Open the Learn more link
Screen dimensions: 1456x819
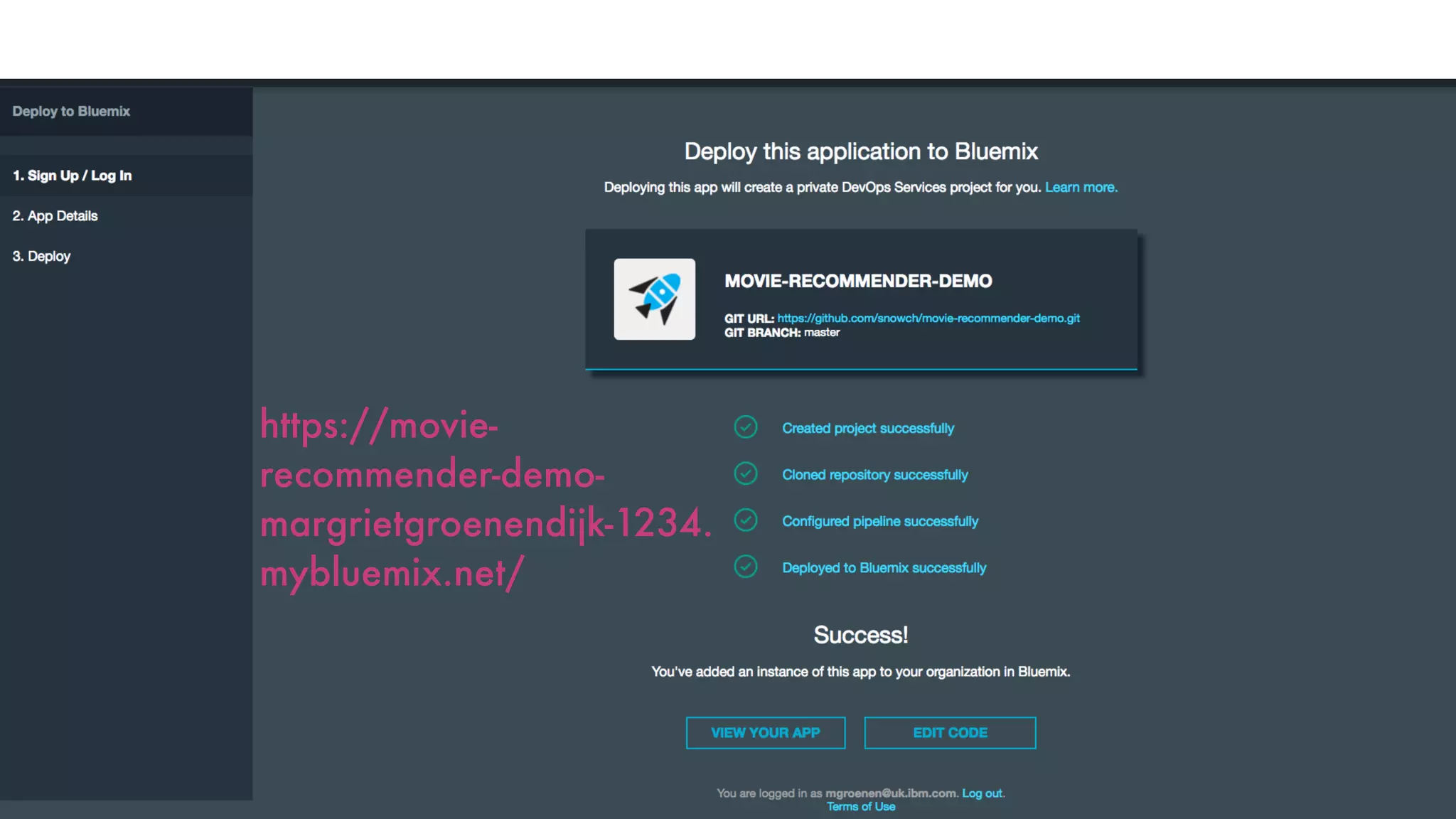(1081, 188)
